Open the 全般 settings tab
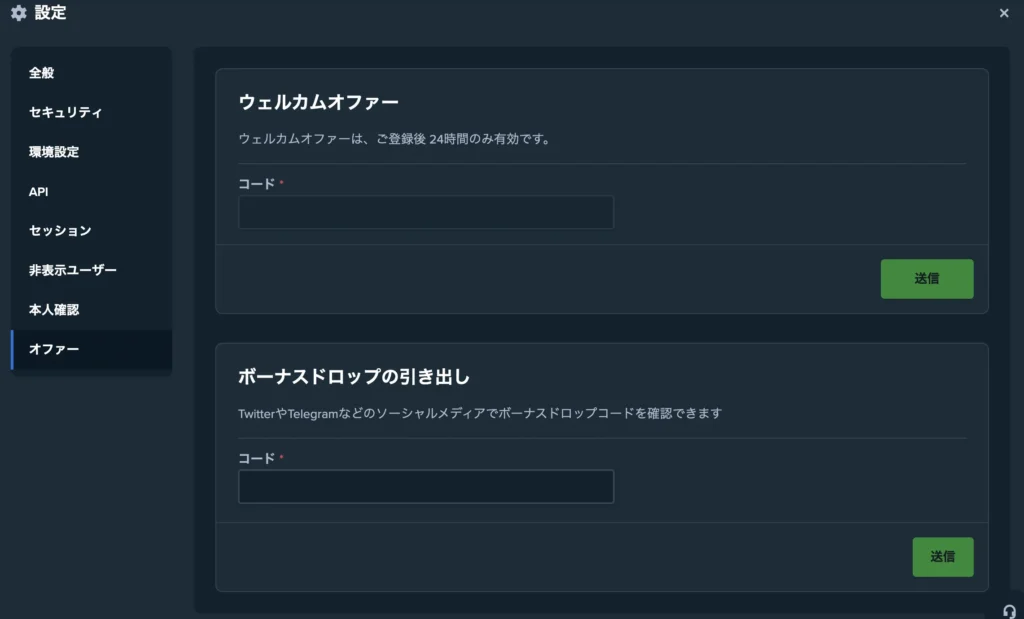The width and height of the screenshot is (1024, 619). (x=42, y=73)
